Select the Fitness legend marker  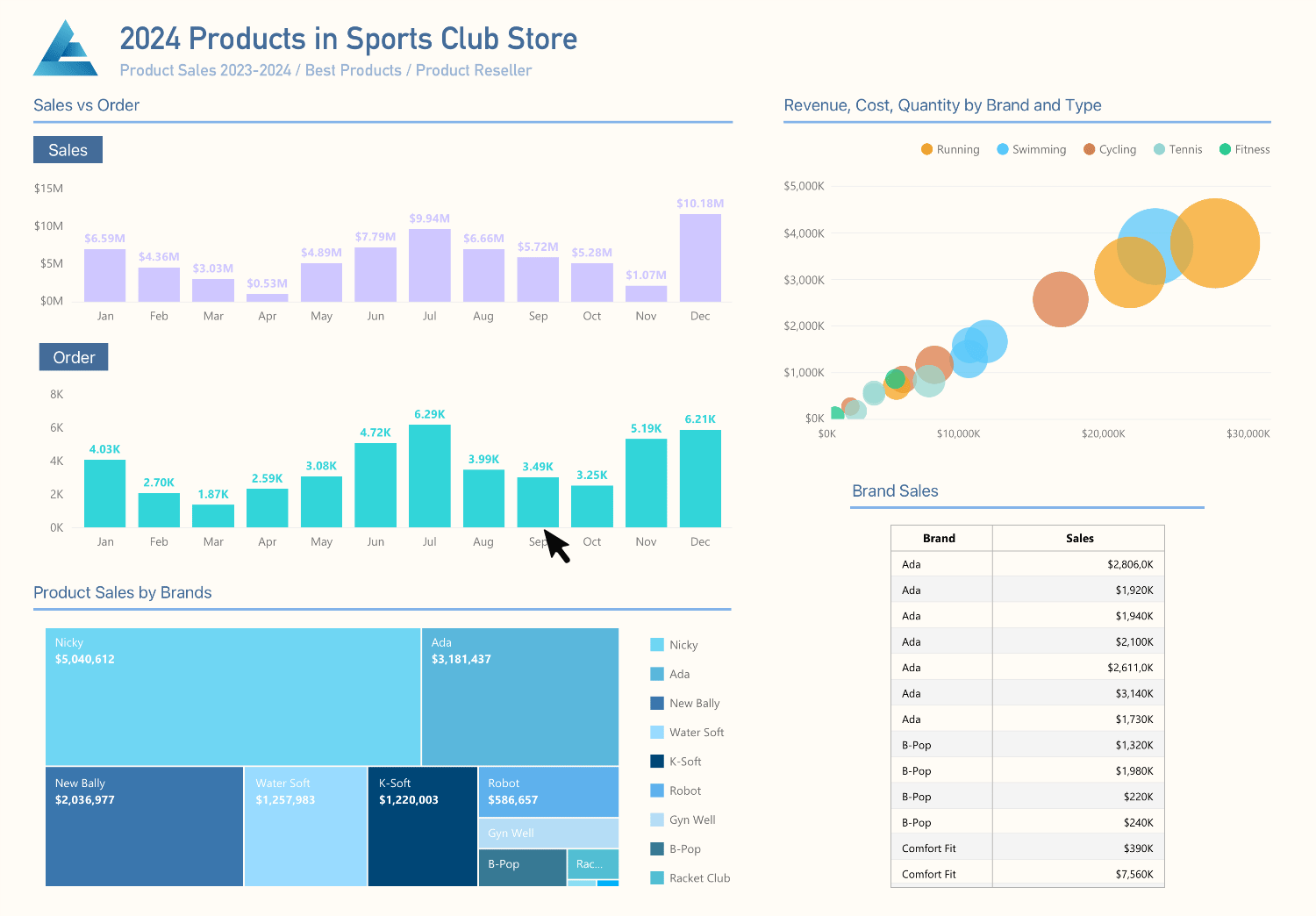1225,149
